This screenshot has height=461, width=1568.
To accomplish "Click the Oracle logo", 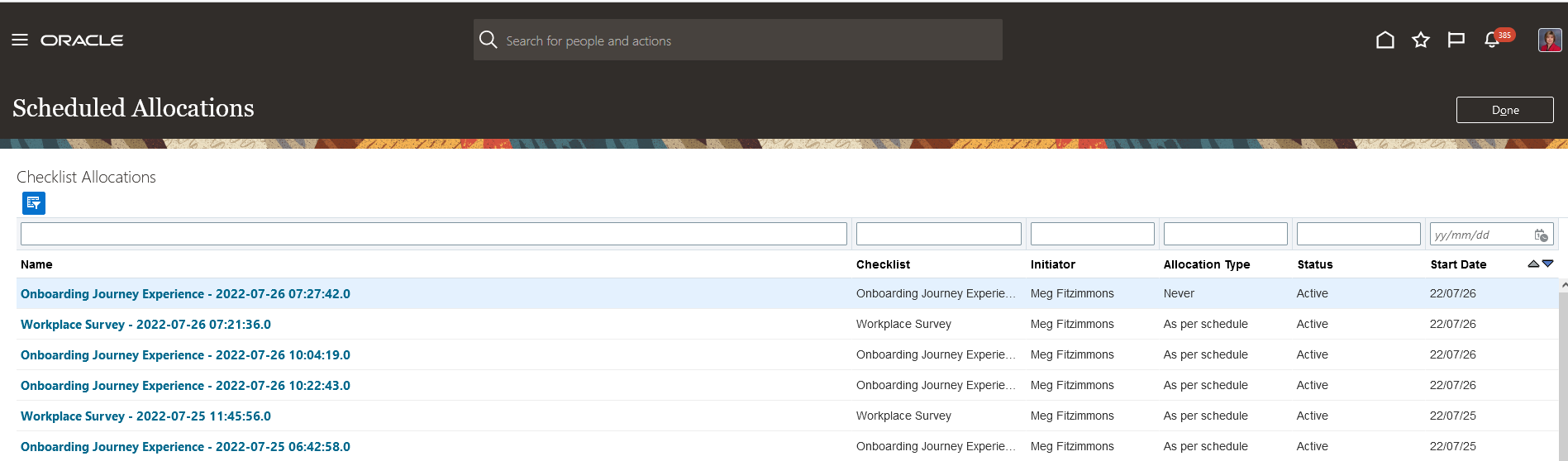I will (x=82, y=40).
